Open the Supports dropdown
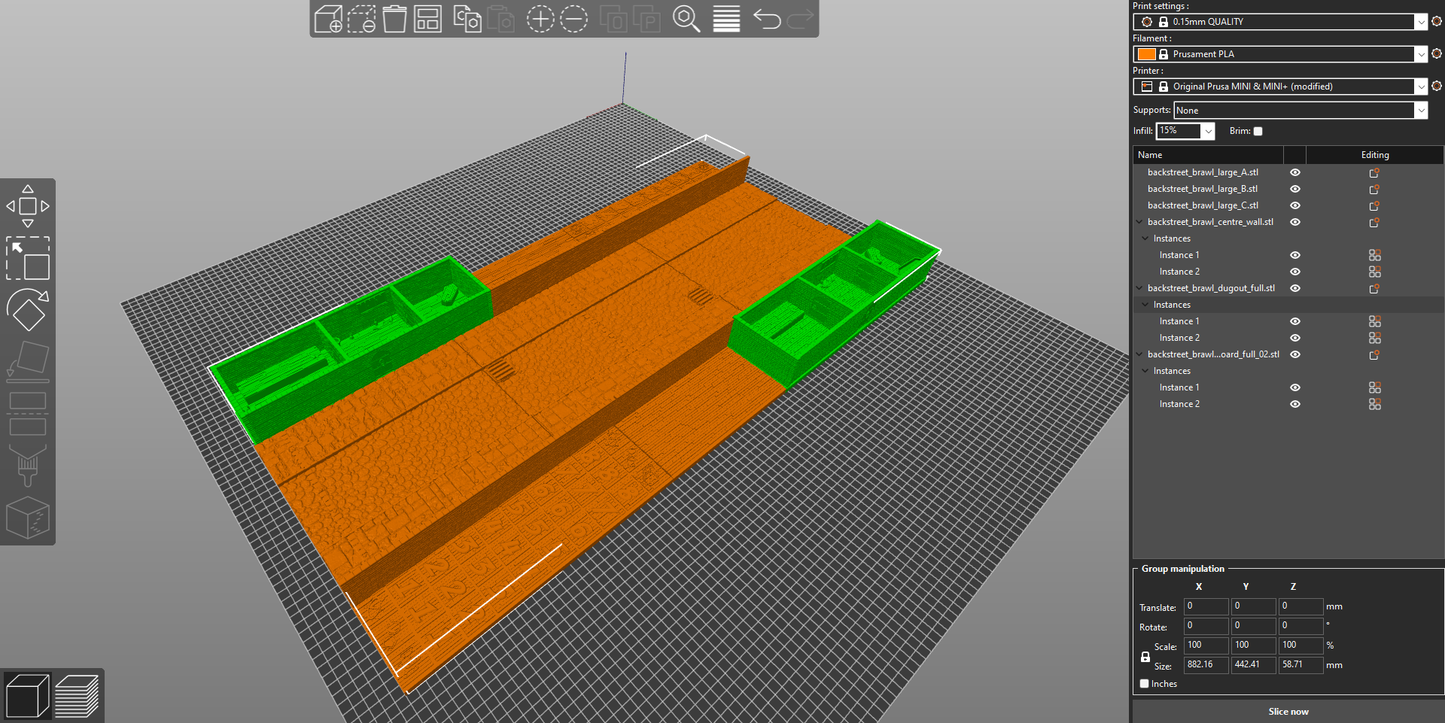Screen dimensions: 1445x723 coord(1300,111)
